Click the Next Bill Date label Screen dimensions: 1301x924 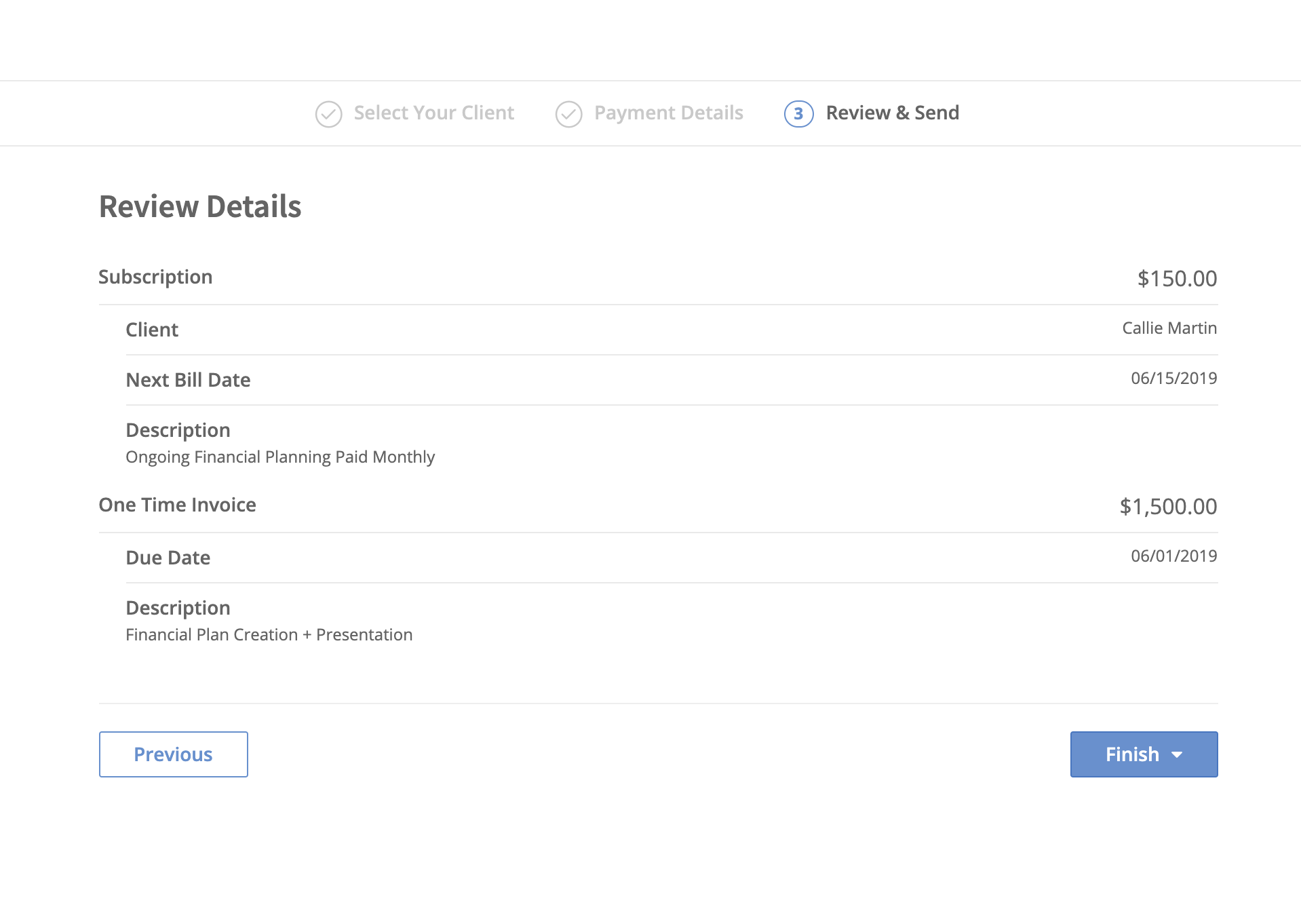pyautogui.click(x=188, y=380)
